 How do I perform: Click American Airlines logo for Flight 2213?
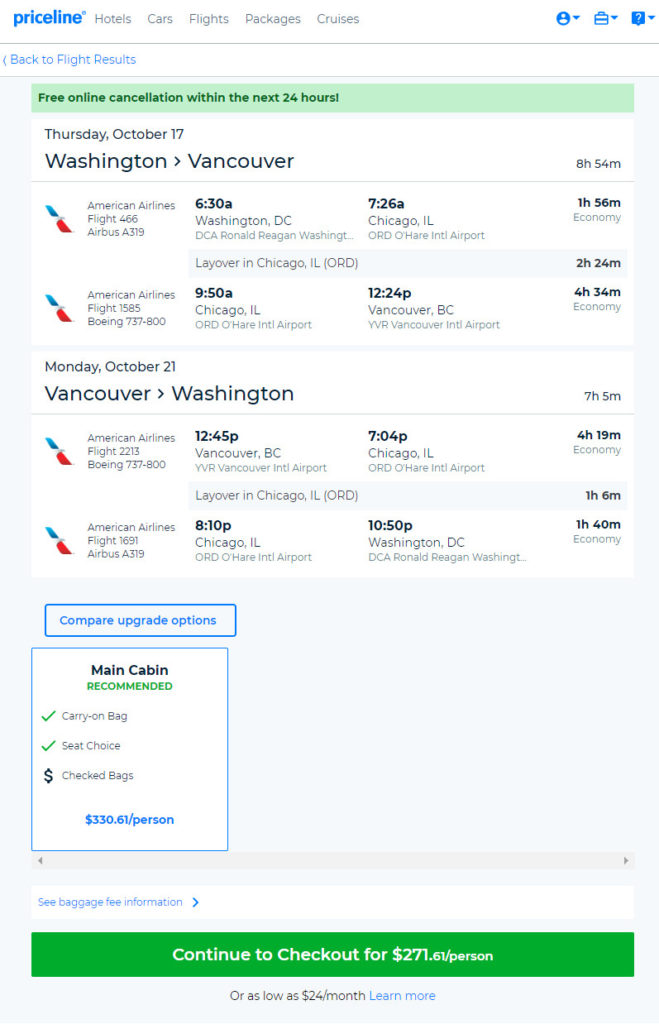point(59,451)
